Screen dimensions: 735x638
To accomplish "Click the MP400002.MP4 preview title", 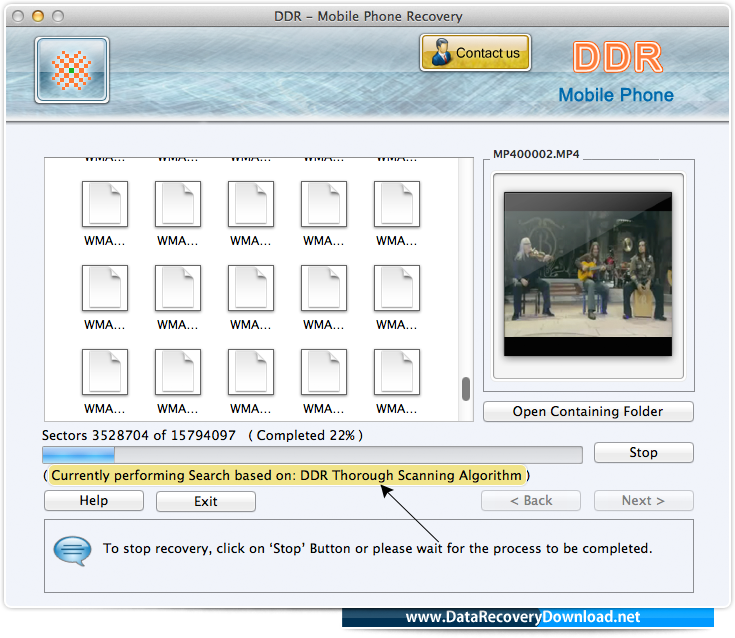I will coord(536,154).
